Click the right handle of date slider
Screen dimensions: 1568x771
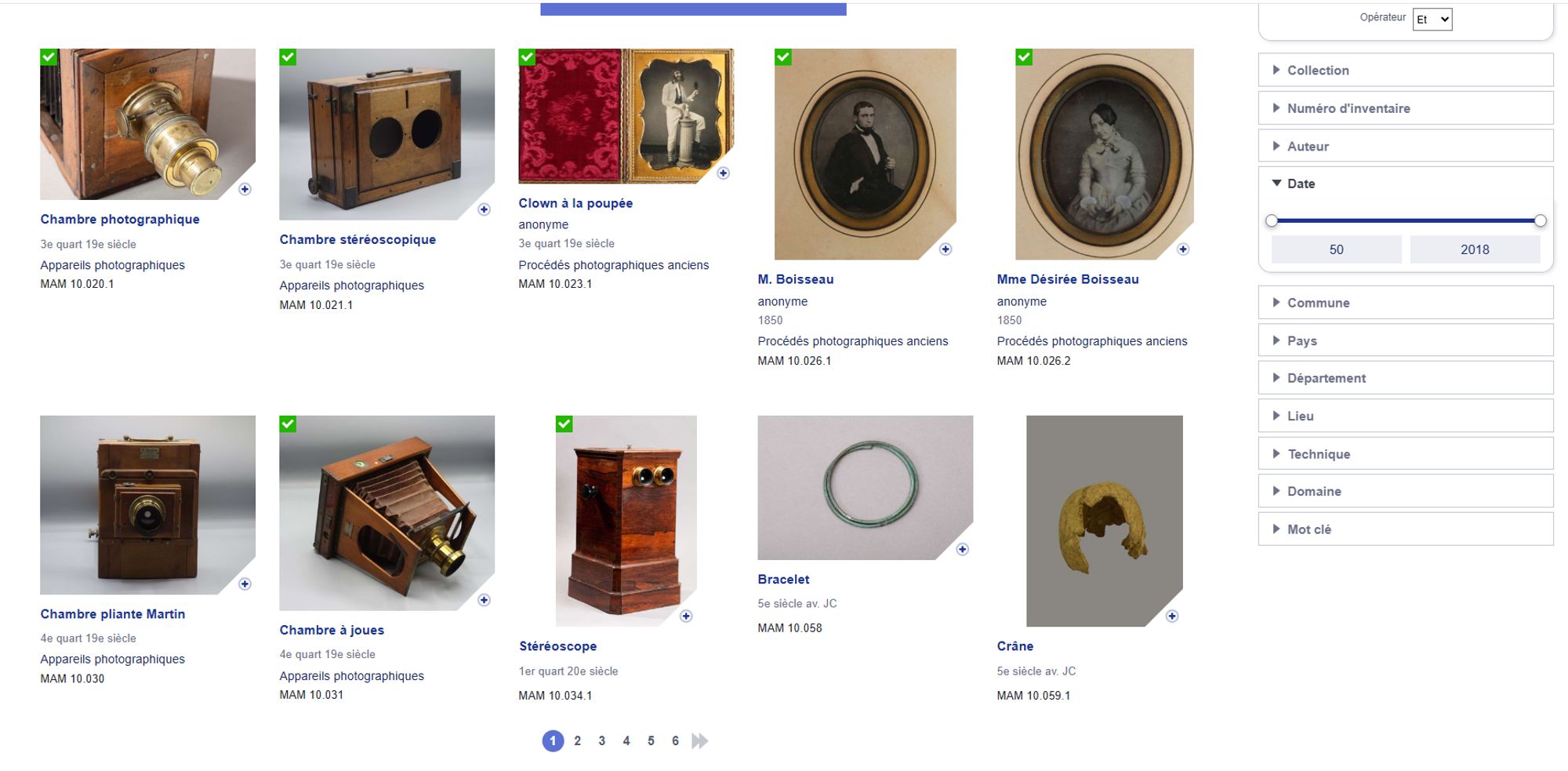pos(1540,221)
